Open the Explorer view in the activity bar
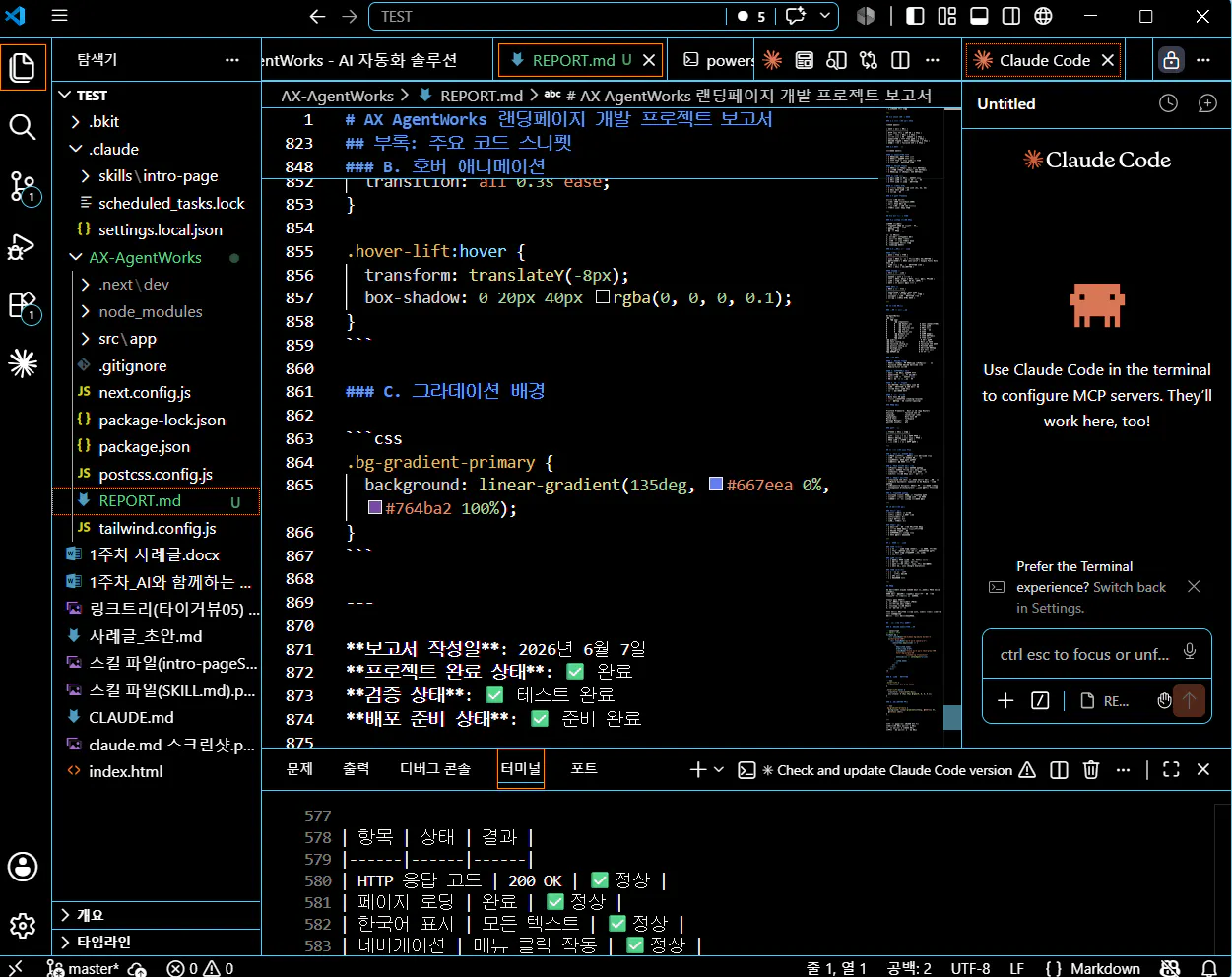Image resolution: width=1232 pixels, height=977 pixels. (x=23, y=68)
